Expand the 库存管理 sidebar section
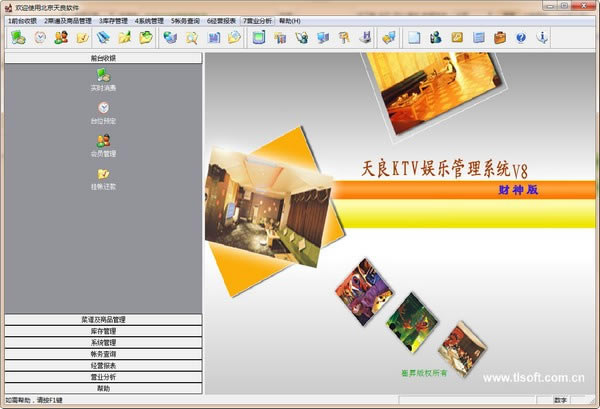 coord(103,331)
